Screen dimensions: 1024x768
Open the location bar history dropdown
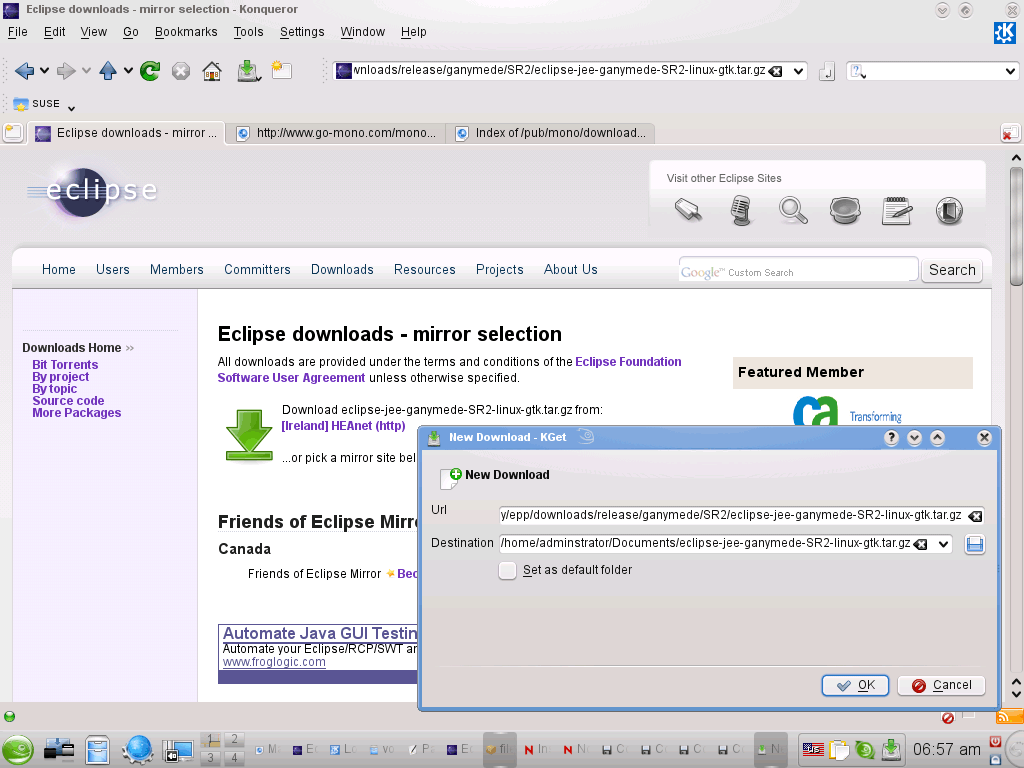tap(798, 71)
